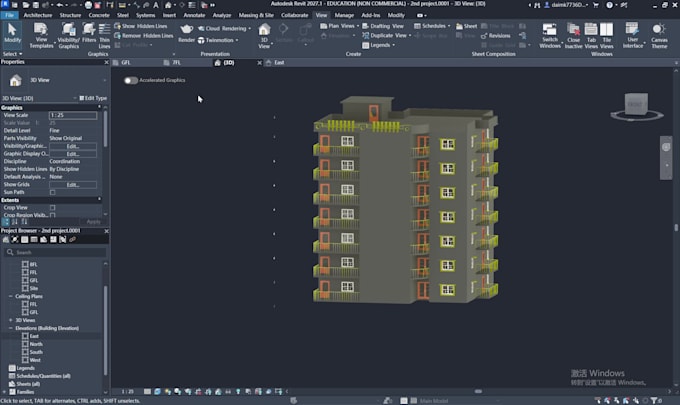
Task: Toggle Canvas Theme
Action: (x=659, y=36)
